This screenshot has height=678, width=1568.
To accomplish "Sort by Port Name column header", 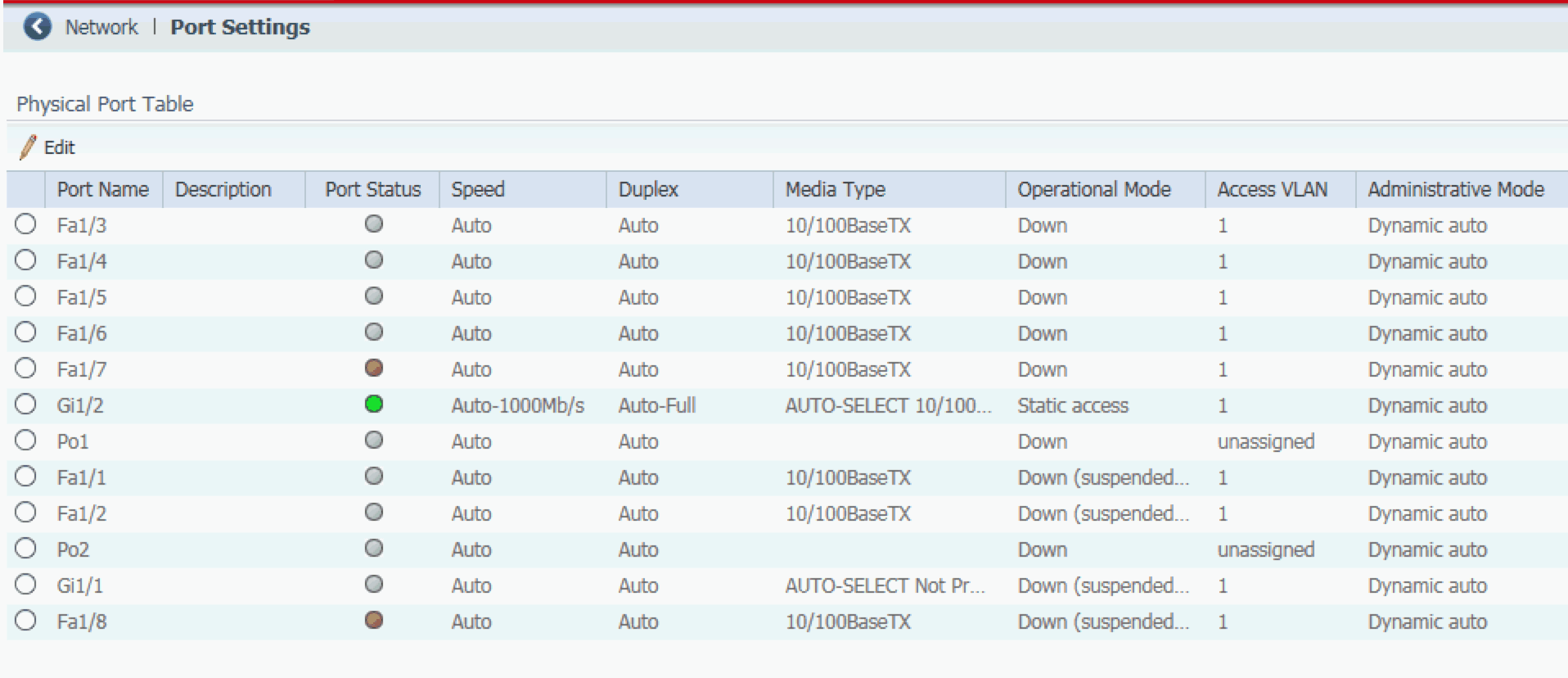I will (x=102, y=189).
